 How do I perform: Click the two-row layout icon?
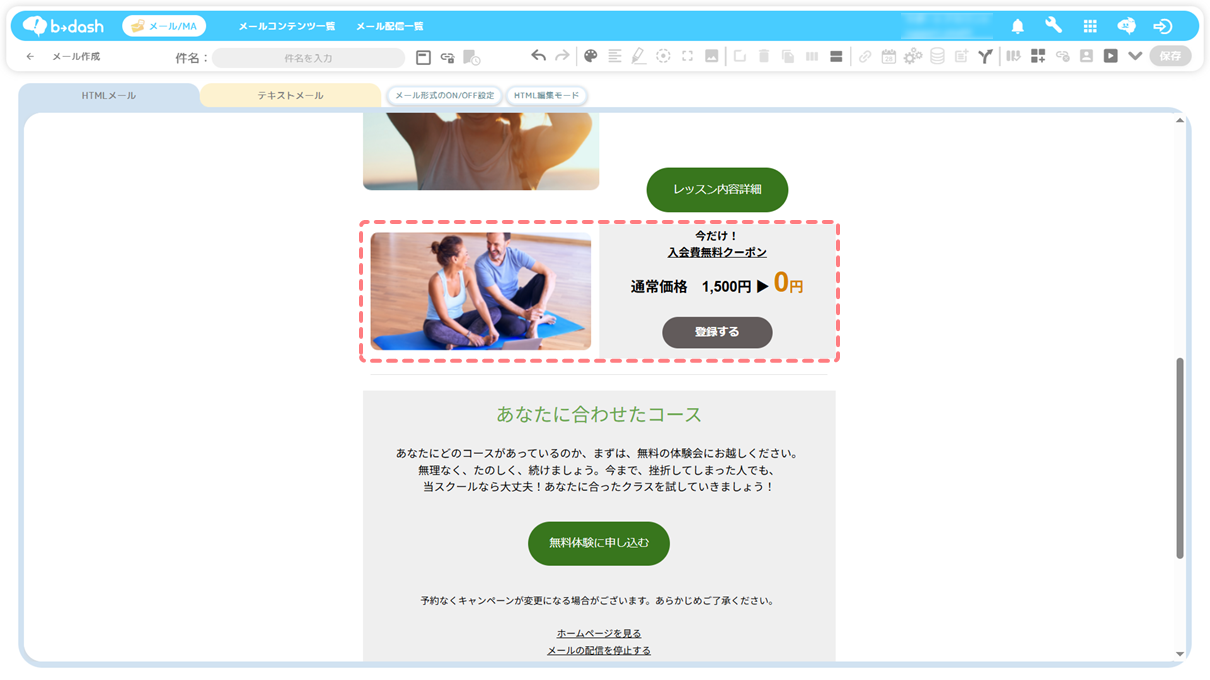[x=836, y=56]
